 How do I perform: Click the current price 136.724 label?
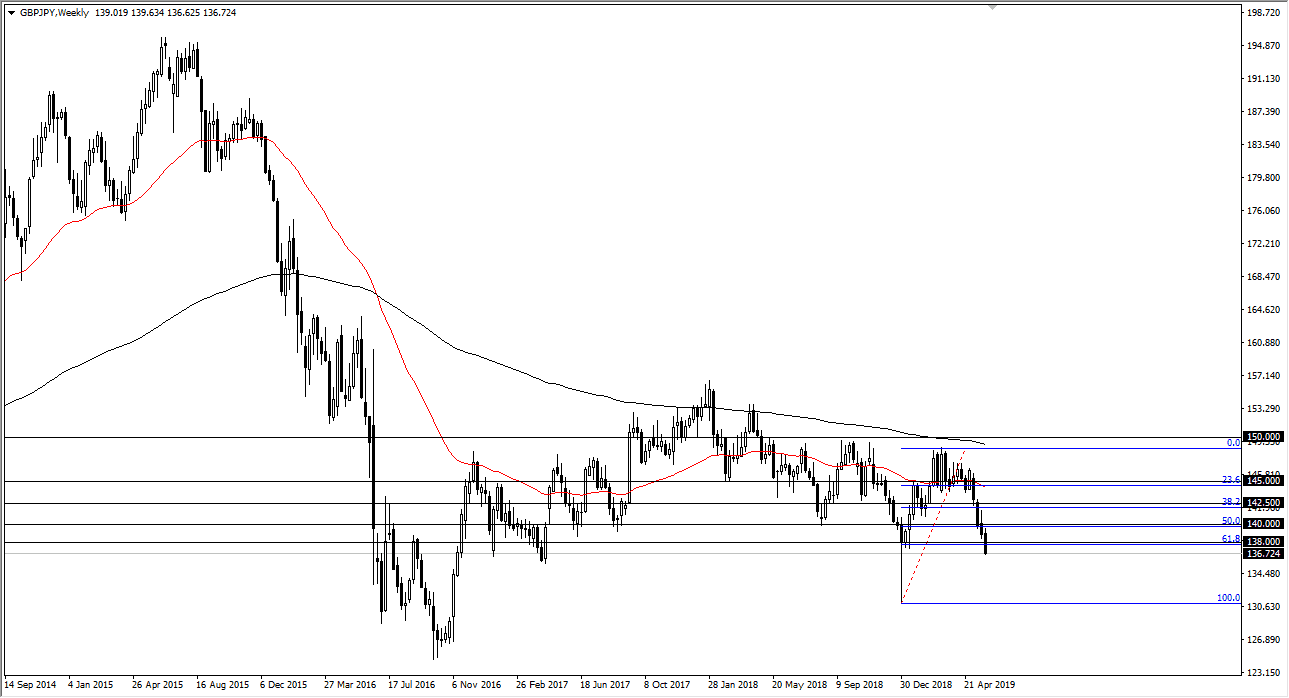[x=1264, y=553]
